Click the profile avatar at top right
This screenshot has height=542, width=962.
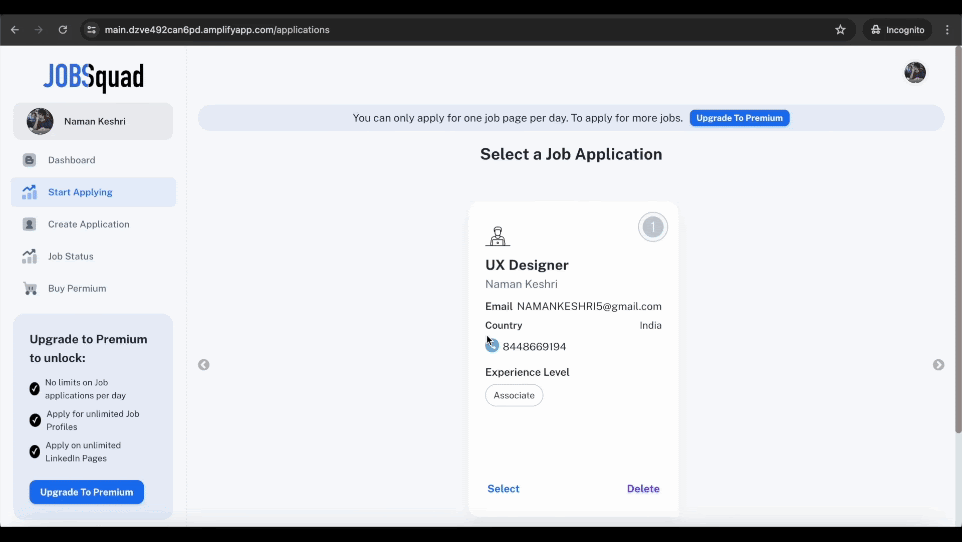tap(915, 72)
